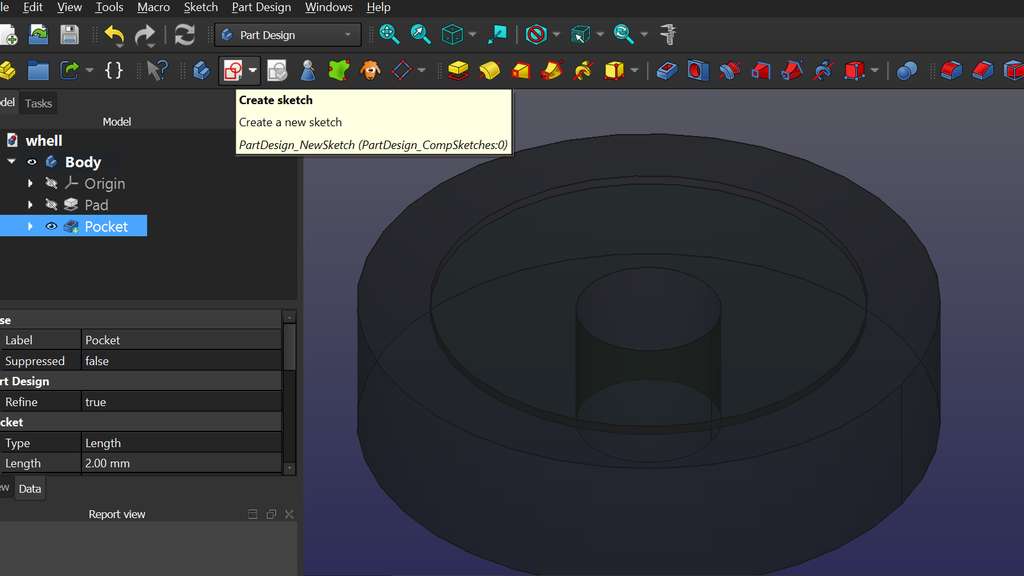This screenshot has height=576, width=1024.
Task: Open the Part Design workbench dropdown
Action: [288, 35]
